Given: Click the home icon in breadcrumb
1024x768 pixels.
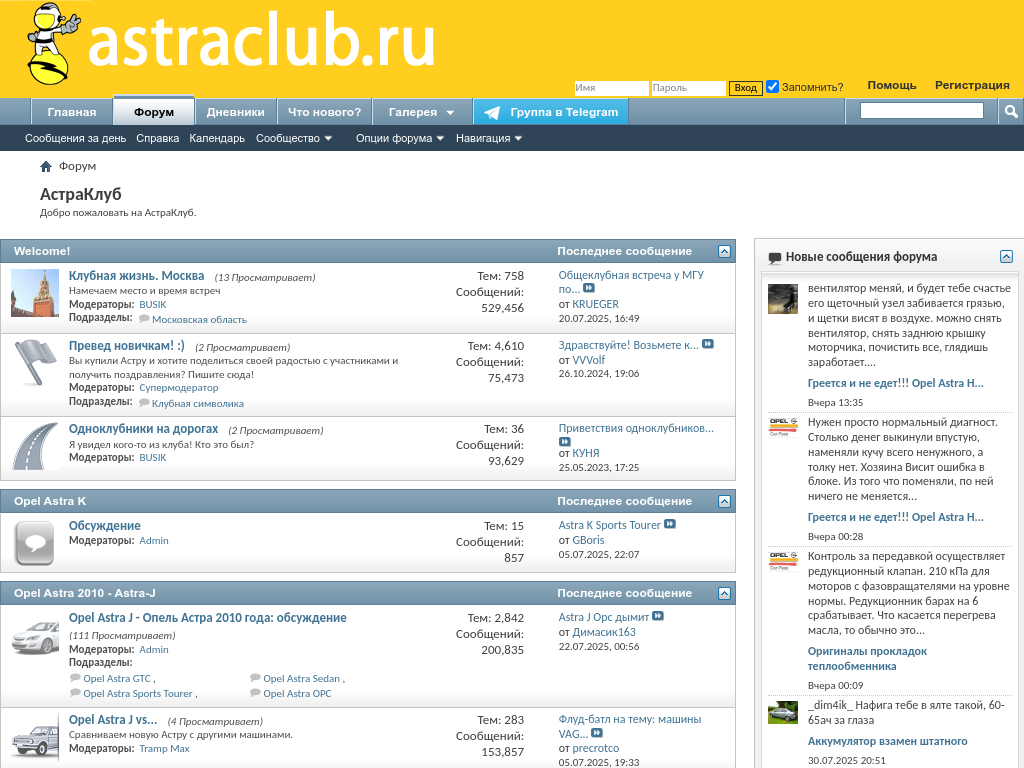Looking at the screenshot, I should point(46,166).
